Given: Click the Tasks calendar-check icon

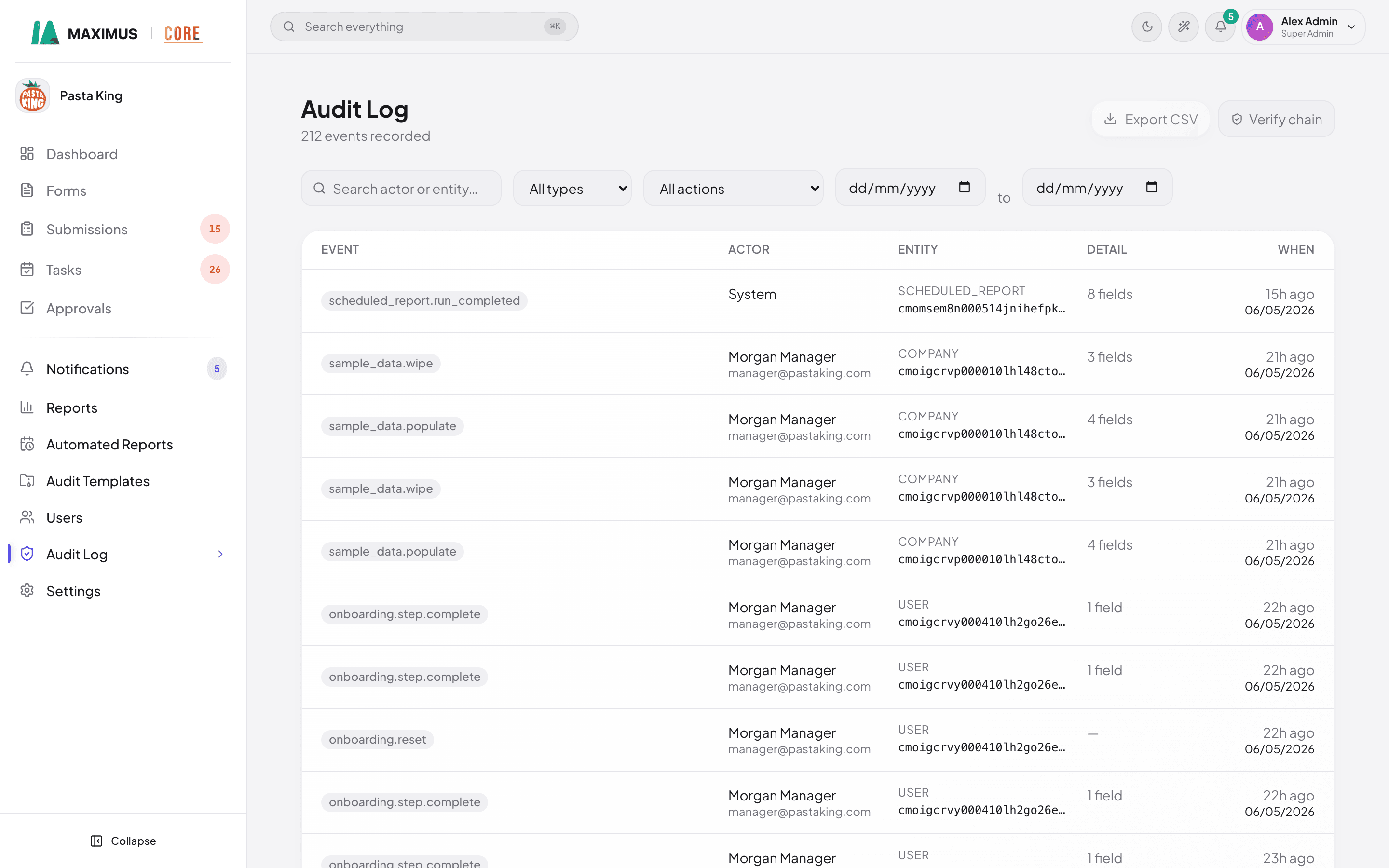Looking at the screenshot, I should (x=27, y=269).
